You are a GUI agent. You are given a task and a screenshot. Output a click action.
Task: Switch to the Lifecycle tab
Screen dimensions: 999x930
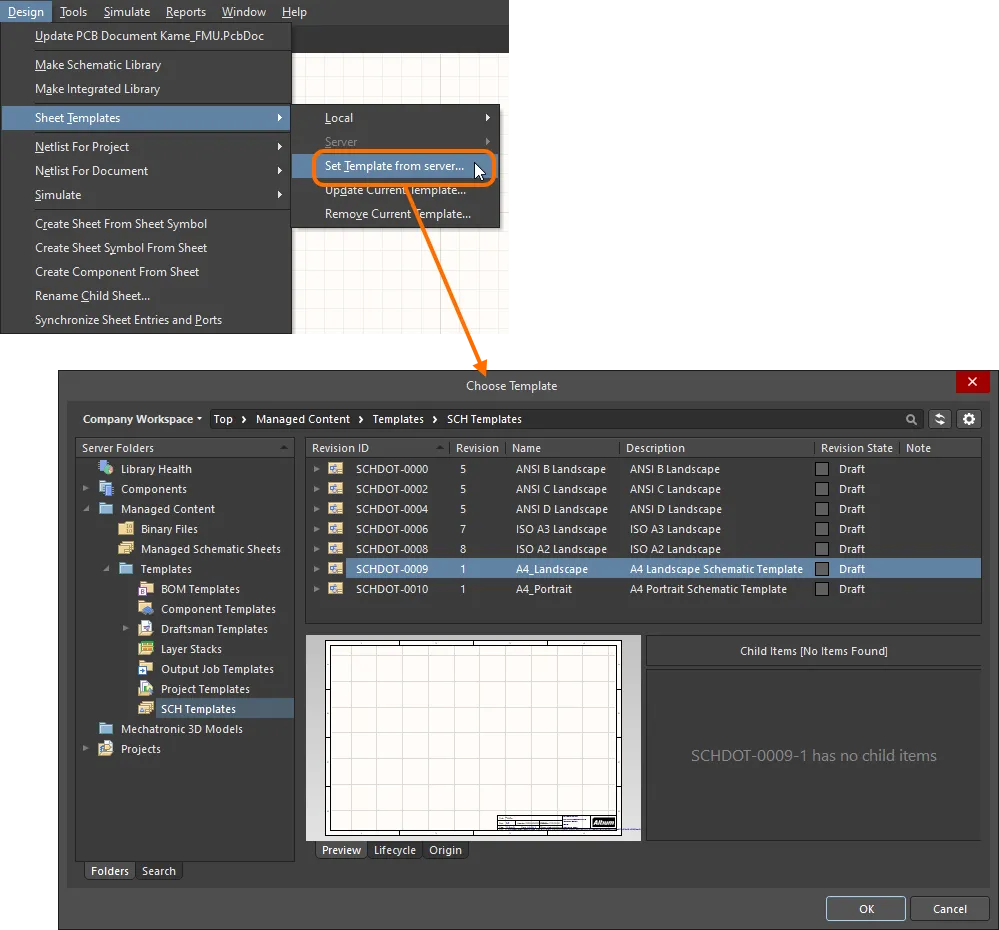394,850
